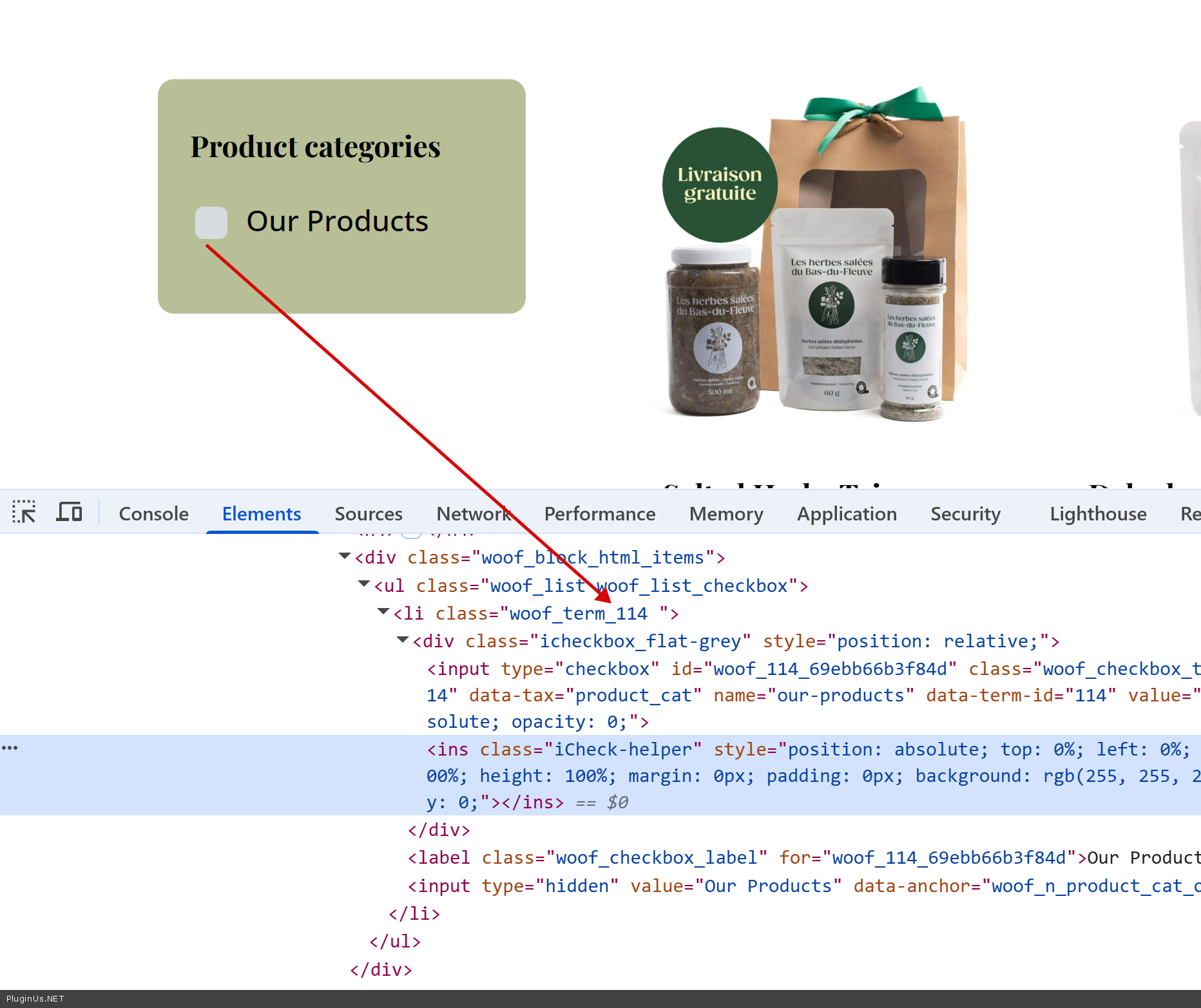Screen dimensions: 1201x1008
Task: Check the Our Products checkbox
Action: [x=211, y=222]
